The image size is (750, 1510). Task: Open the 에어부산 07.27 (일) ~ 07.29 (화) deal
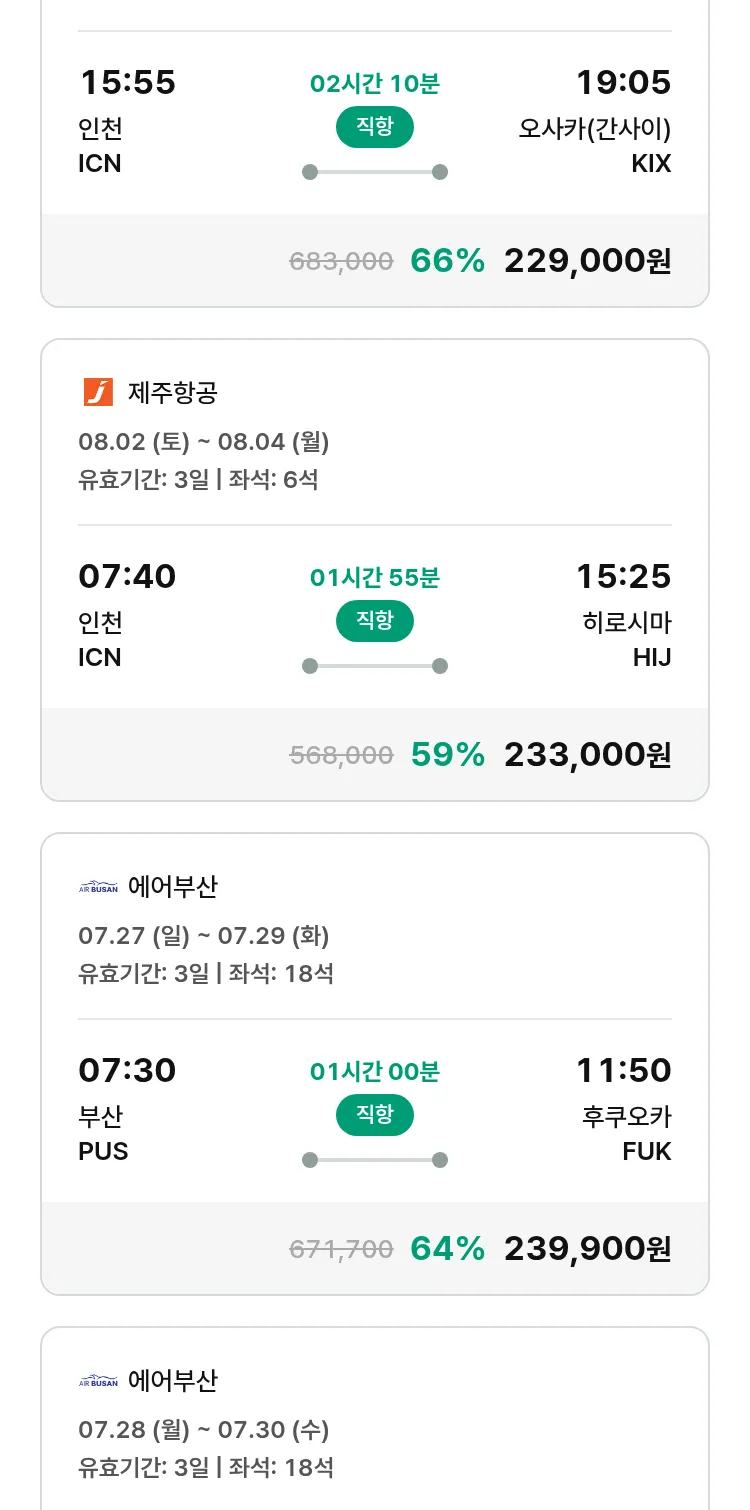pos(203,936)
